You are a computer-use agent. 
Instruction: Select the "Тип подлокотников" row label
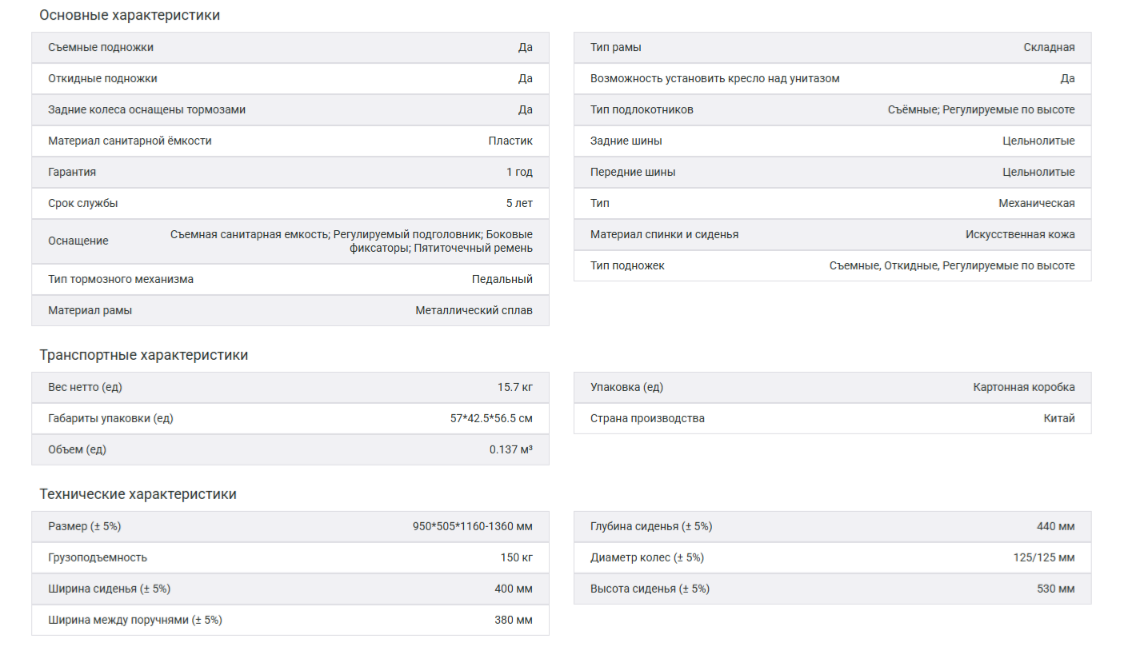tap(641, 110)
